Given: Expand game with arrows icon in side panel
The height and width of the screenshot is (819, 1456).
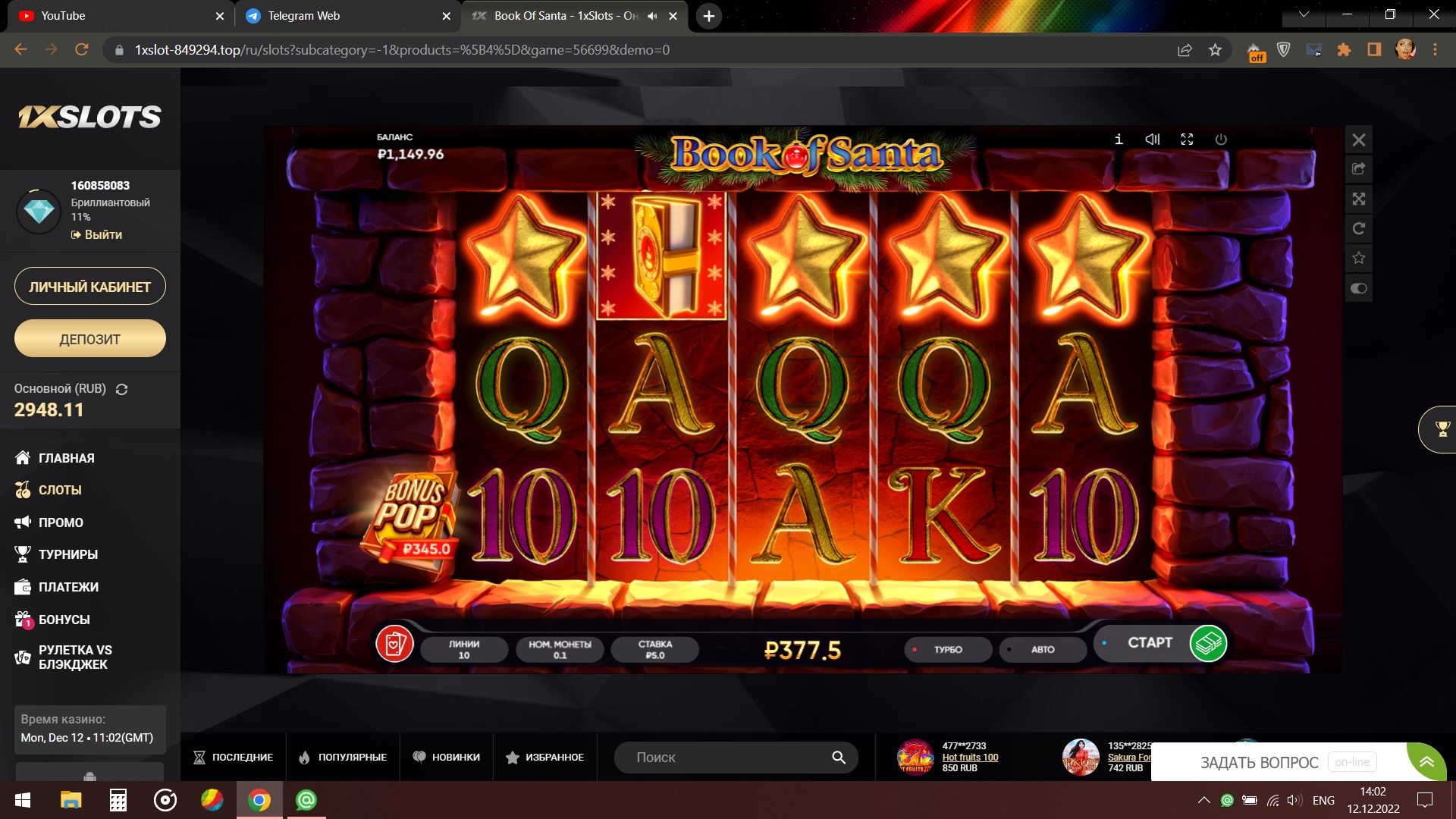Looking at the screenshot, I should [1359, 199].
